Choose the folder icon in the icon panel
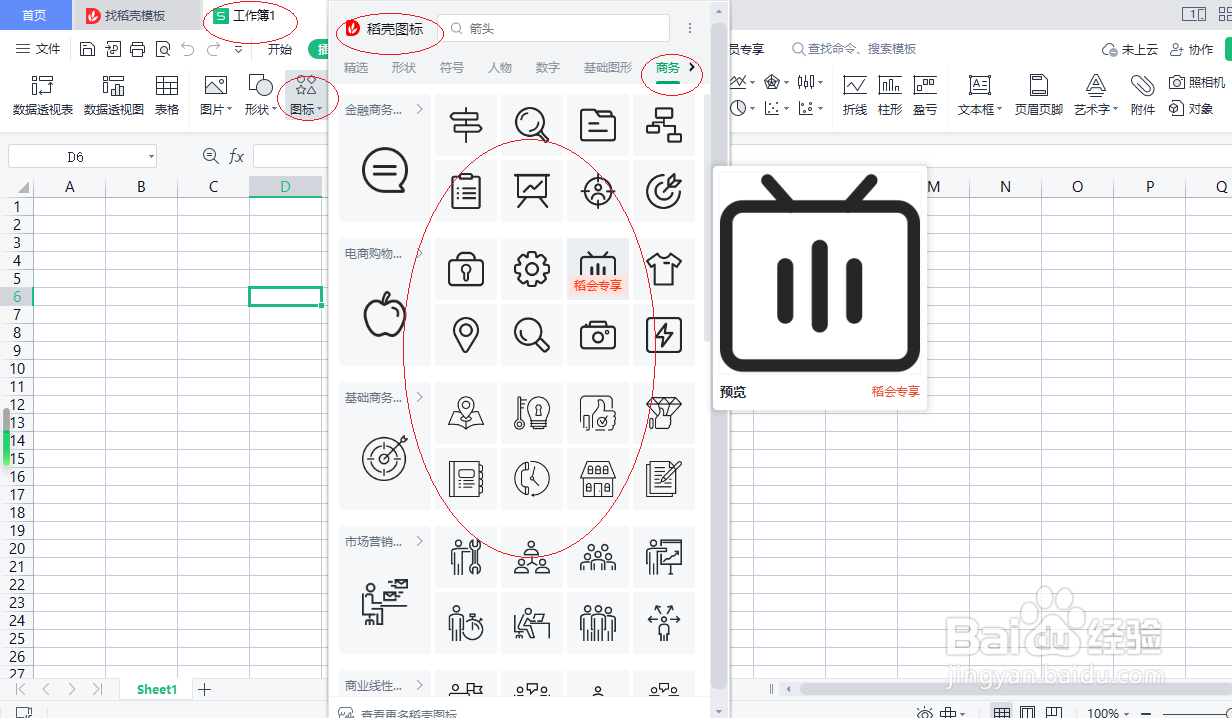The height and width of the screenshot is (718, 1232). pos(598,125)
